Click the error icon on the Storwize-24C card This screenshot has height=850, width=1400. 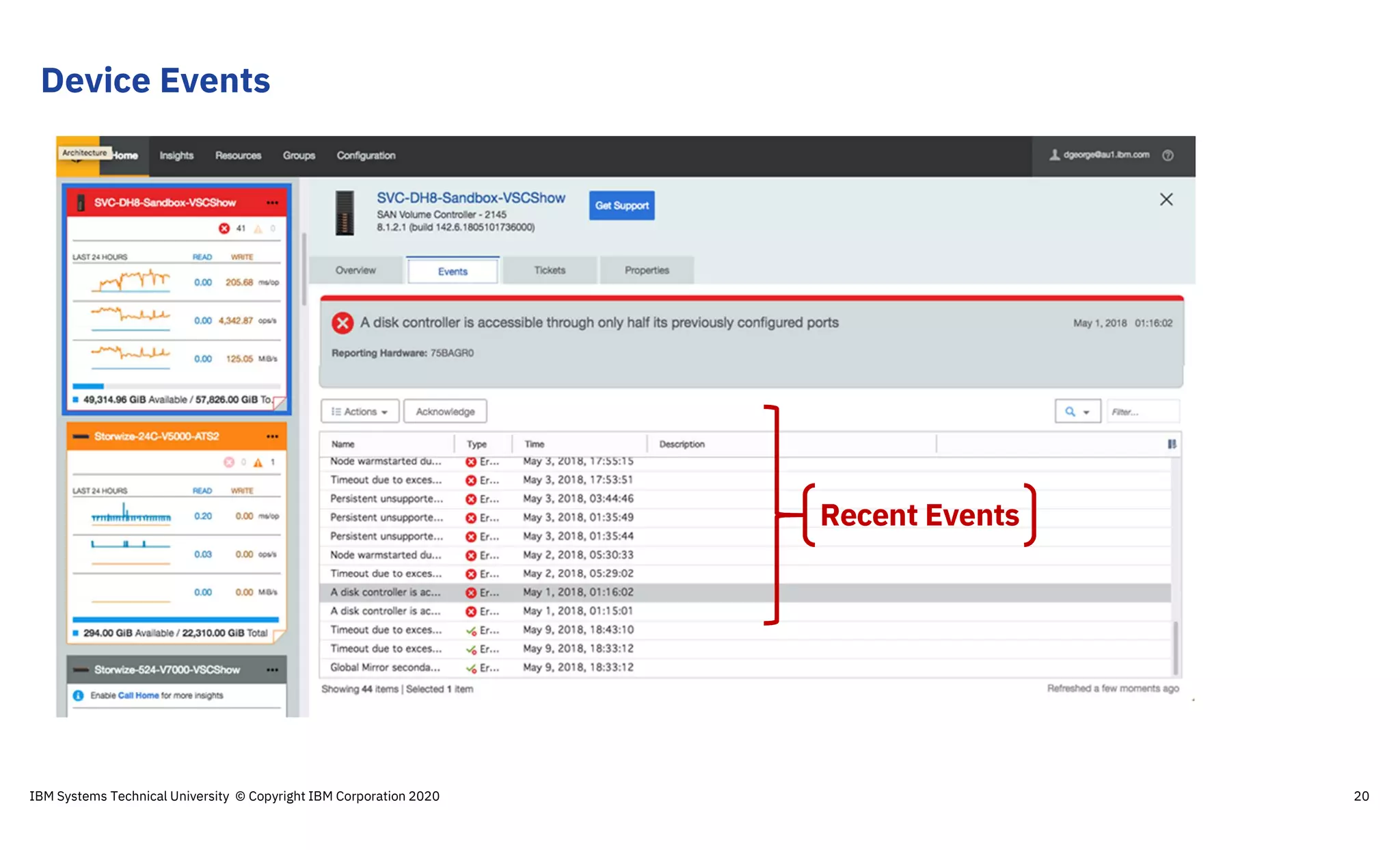(x=229, y=462)
